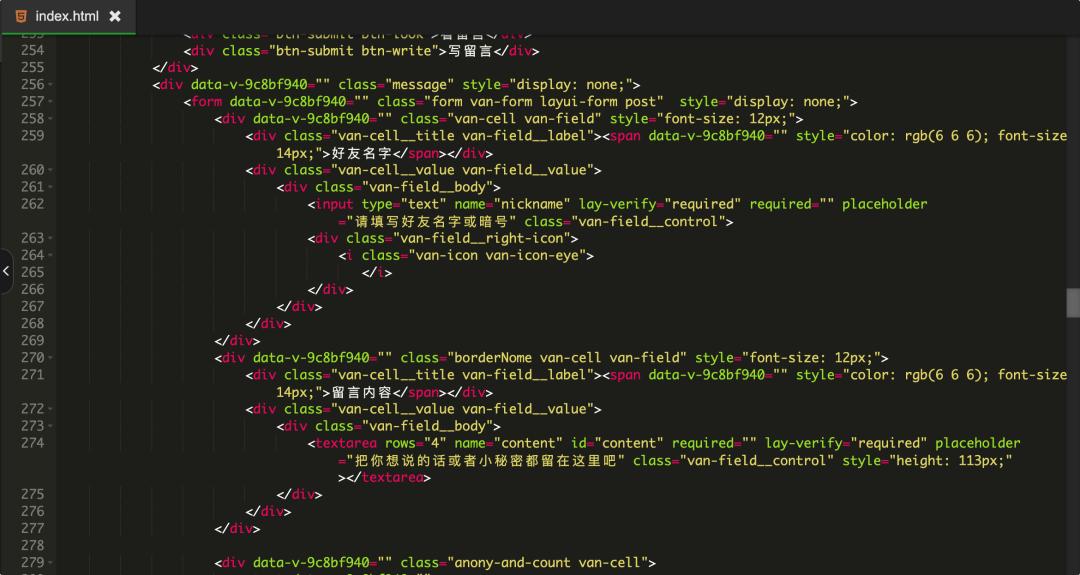Collapse the code block at line 272
Viewport: 1080px width, 575px height.
51,409
